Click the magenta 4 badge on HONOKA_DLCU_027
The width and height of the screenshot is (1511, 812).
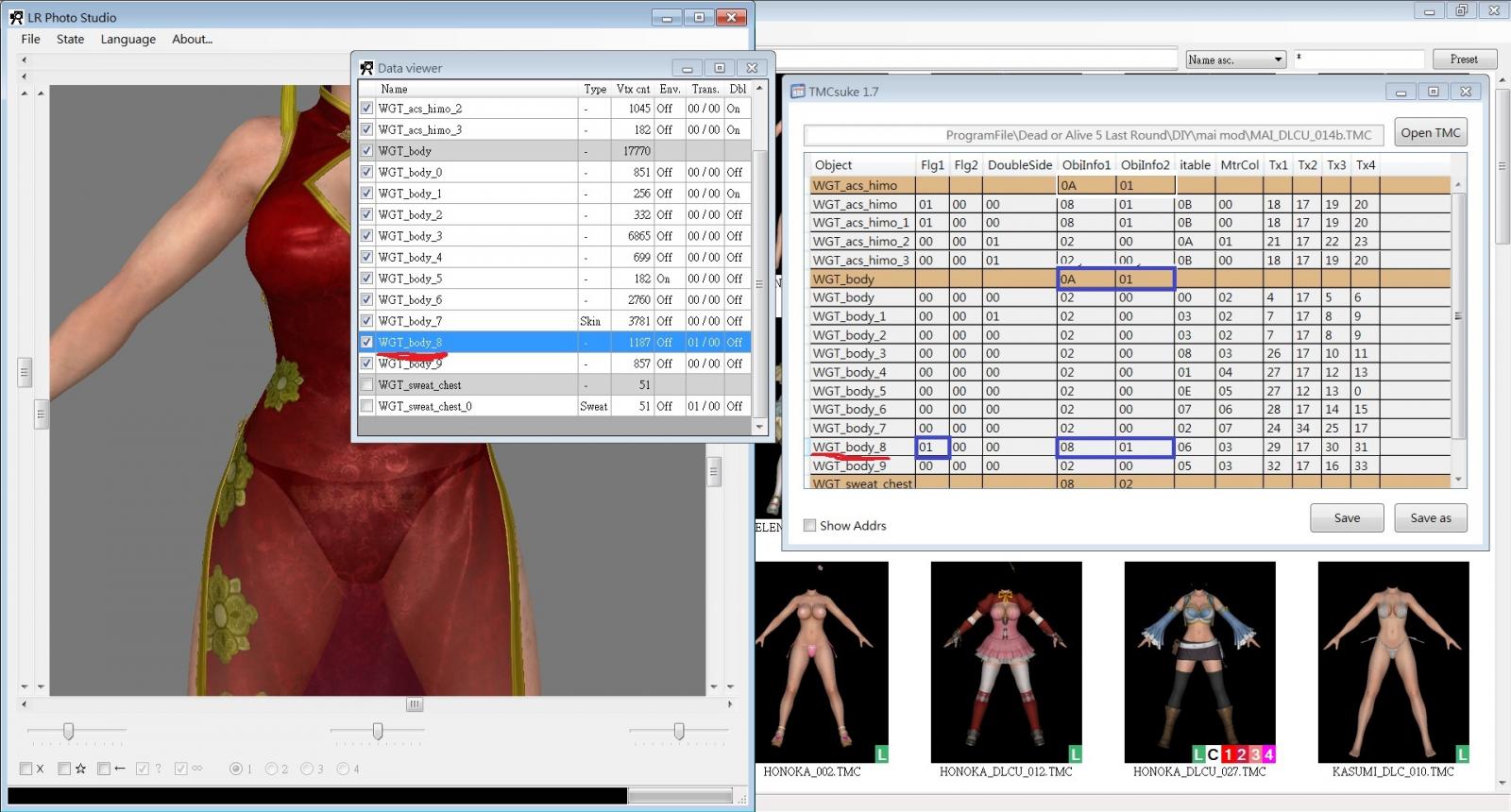tap(1269, 754)
